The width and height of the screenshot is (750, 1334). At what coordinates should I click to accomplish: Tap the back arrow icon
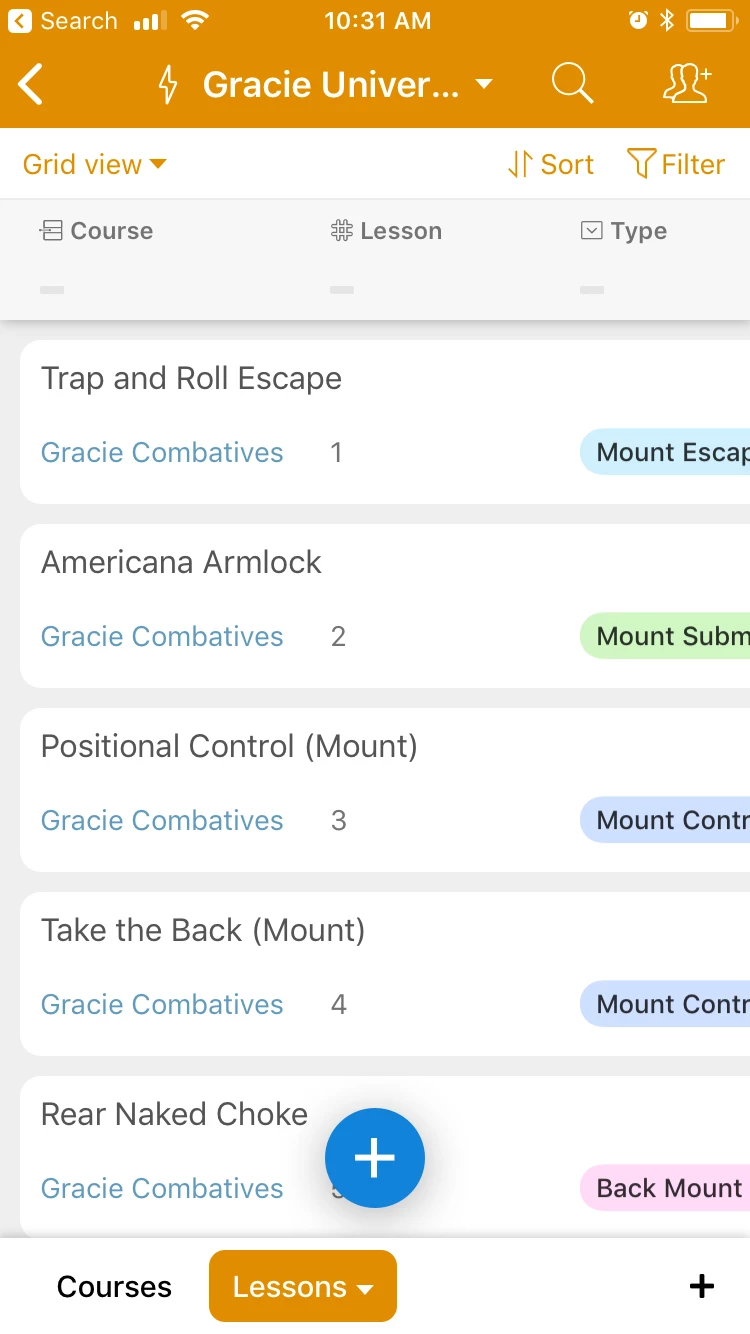click(x=31, y=85)
